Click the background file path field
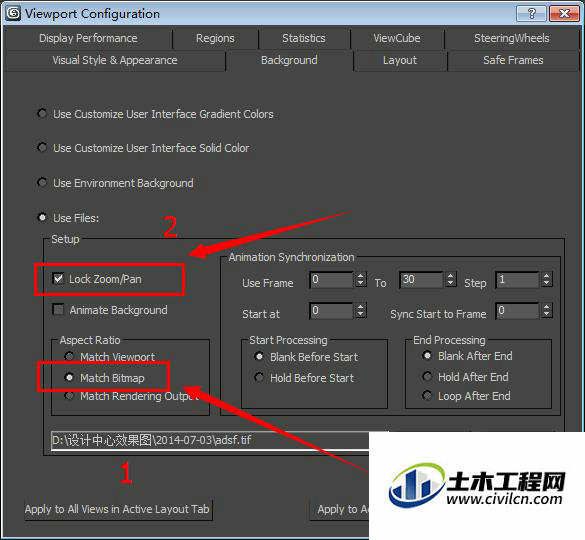Viewport: 585px width, 540px height. [x=210, y=440]
